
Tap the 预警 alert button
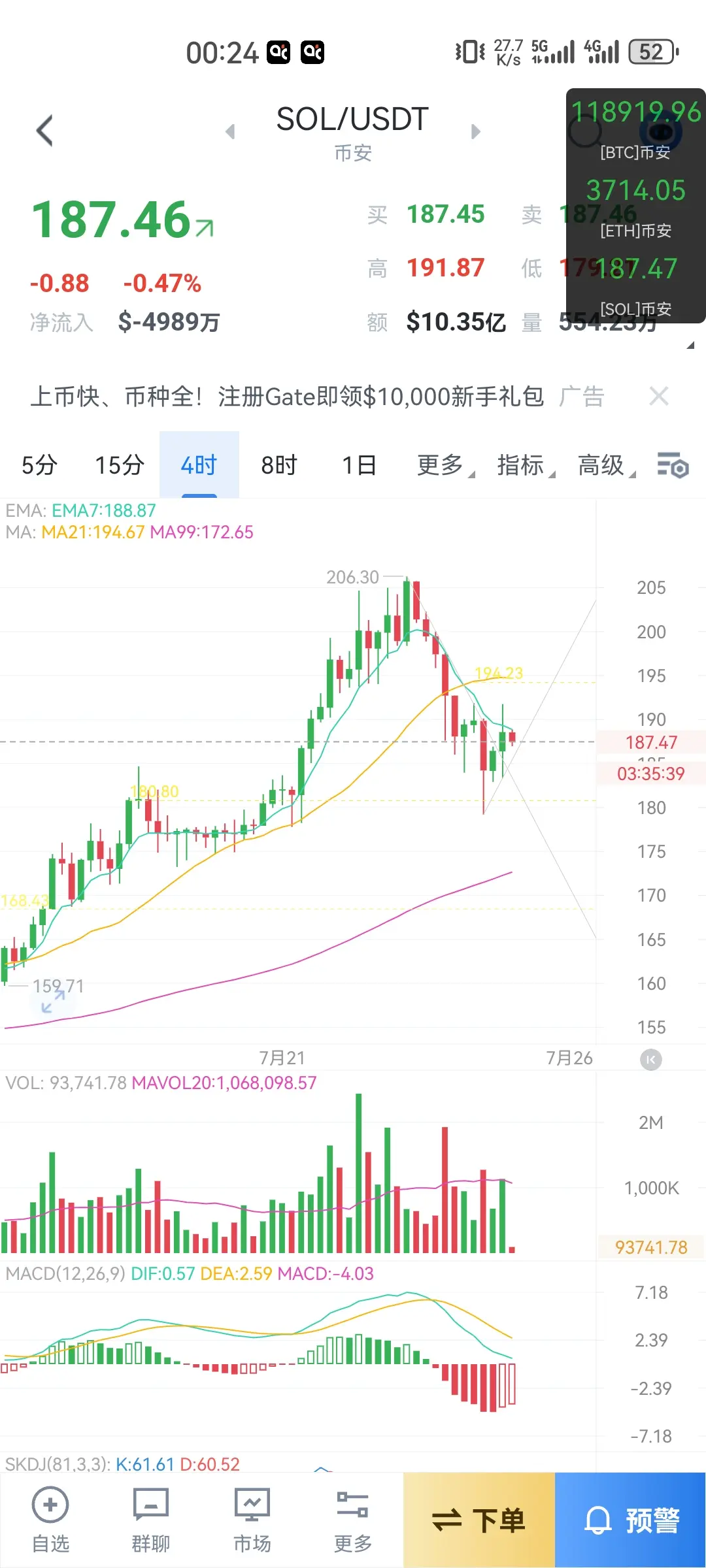630,1520
